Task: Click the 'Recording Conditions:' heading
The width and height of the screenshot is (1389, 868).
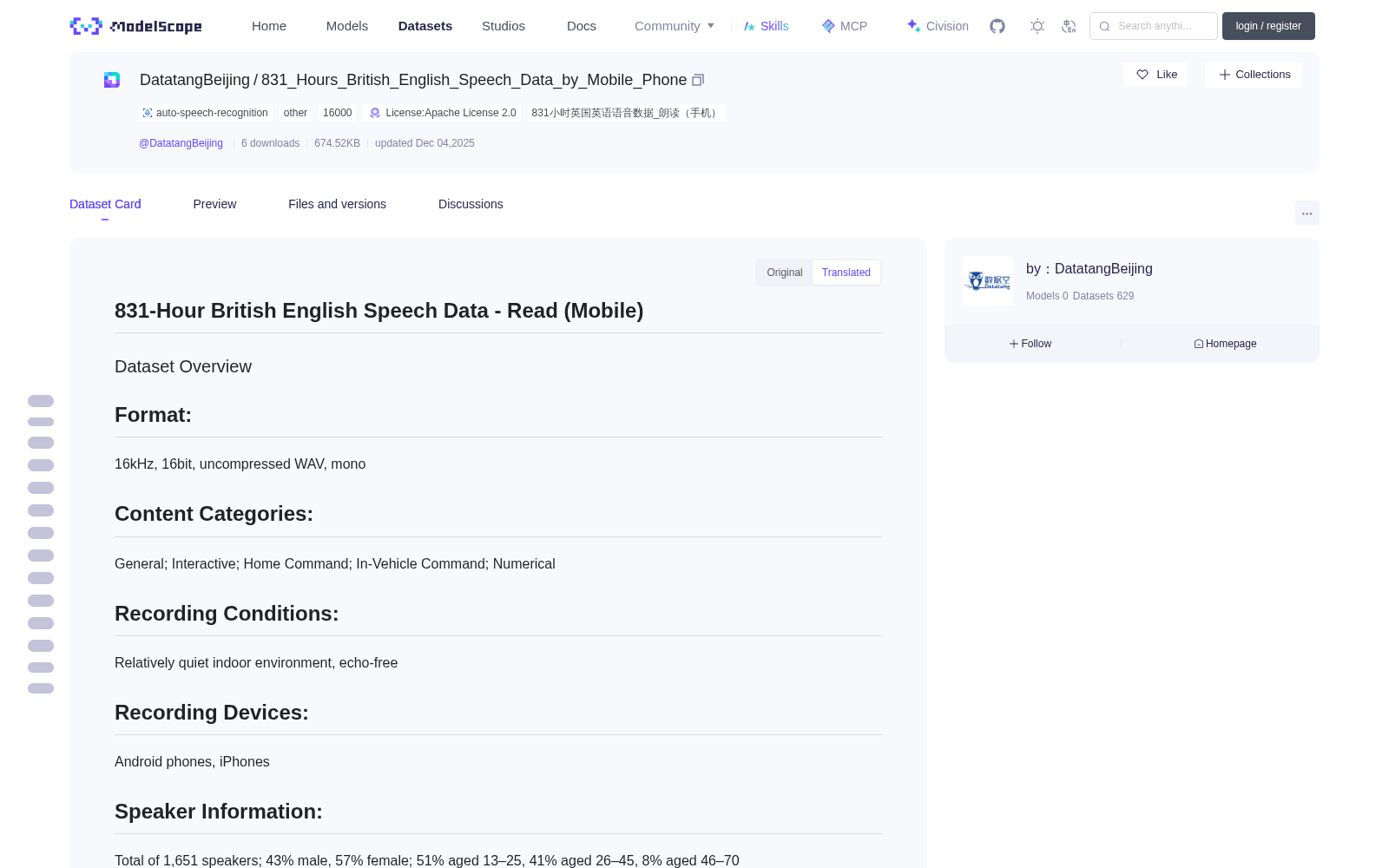Action: 227,614
